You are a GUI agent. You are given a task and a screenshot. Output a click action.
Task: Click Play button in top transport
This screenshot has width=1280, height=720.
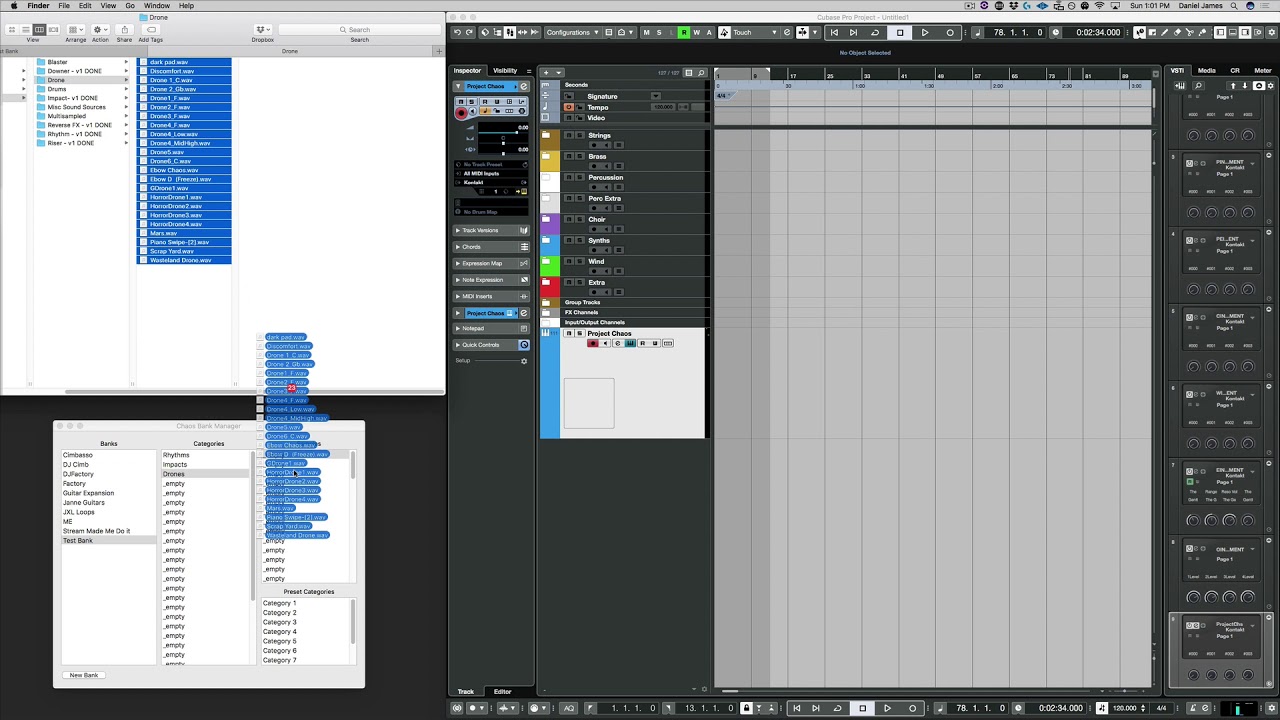(924, 32)
